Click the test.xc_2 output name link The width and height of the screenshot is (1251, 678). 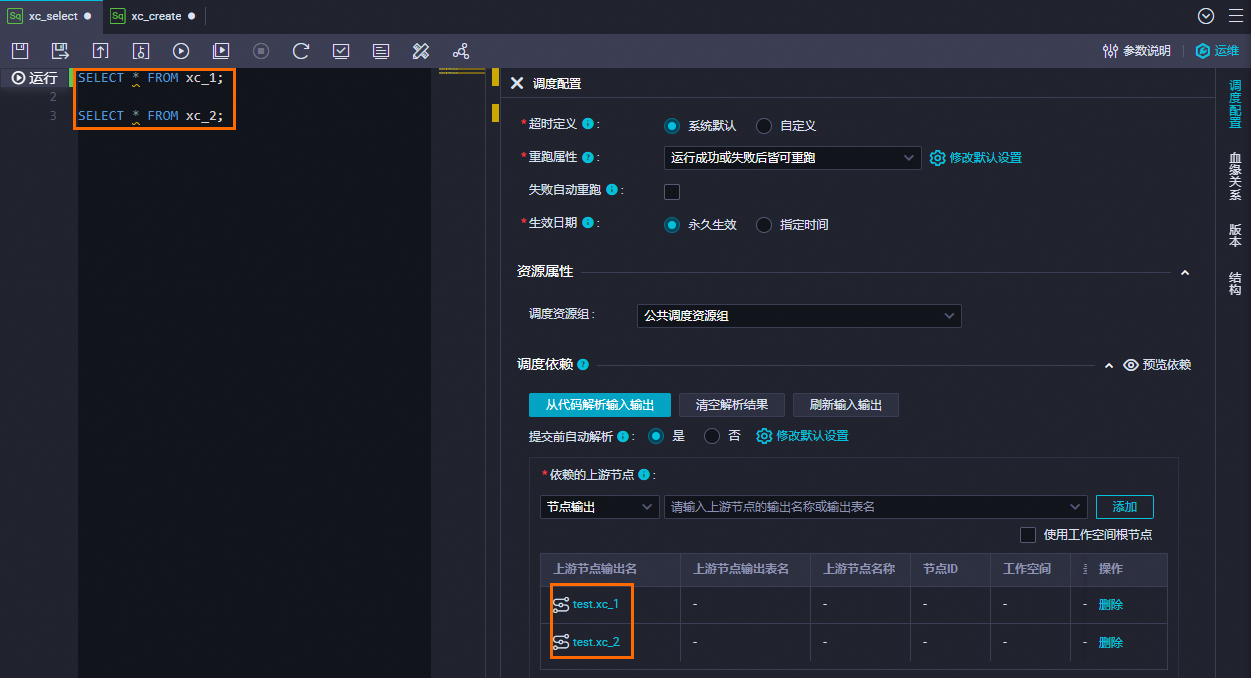[596, 642]
